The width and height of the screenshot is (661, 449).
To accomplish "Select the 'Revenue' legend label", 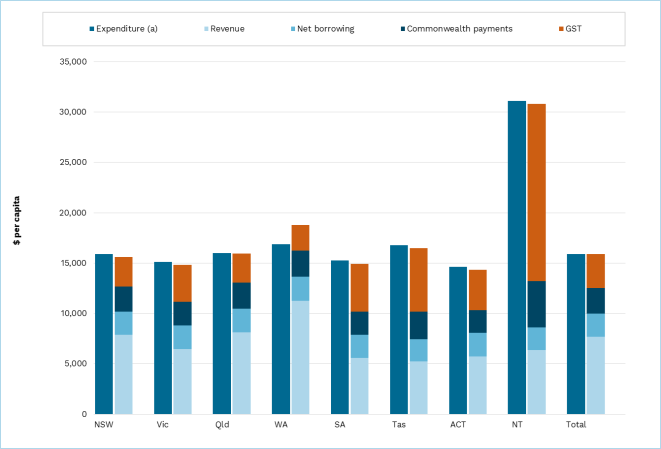I will click(227, 29).
